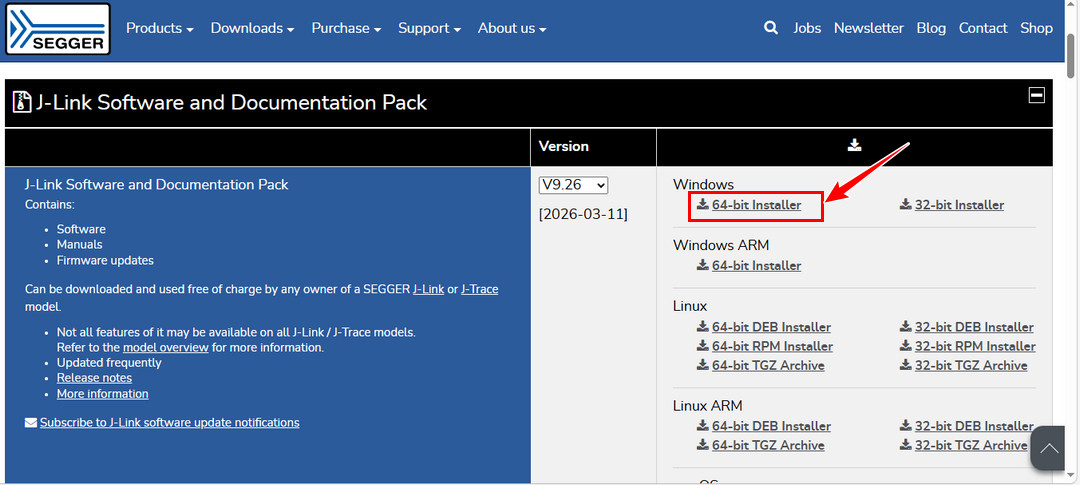1080x485 pixels.
Task: Subscribe to J-Link software update notifications
Action: coord(169,423)
